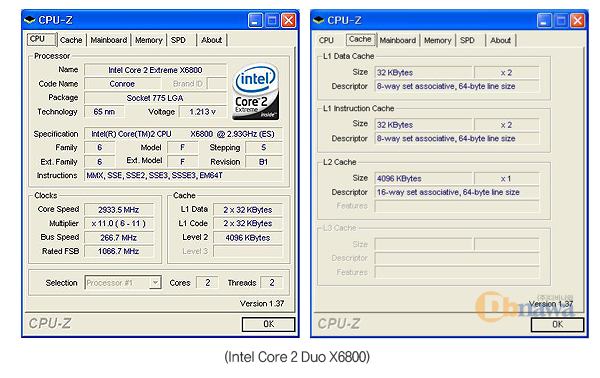Viewport: 600px width, 378px height.
Task: Switch to CPU tab in right window
Action: coord(326,40)
